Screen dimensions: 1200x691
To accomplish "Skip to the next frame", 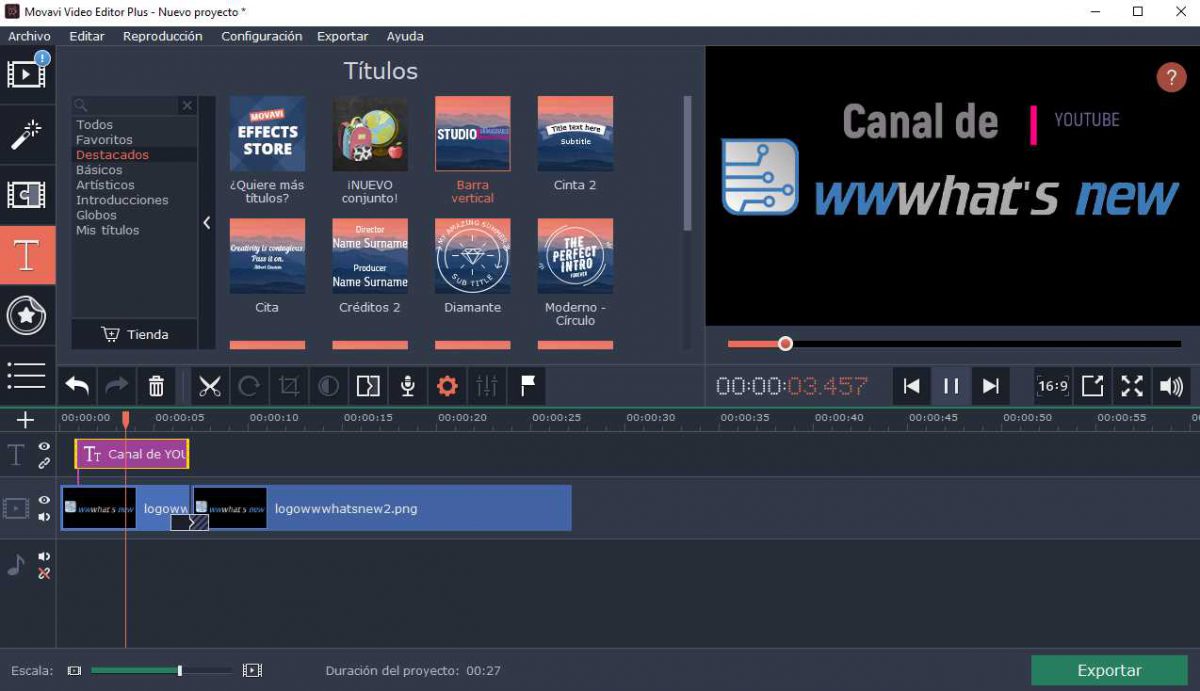I will pyautogui.click(x=991, y=386).
